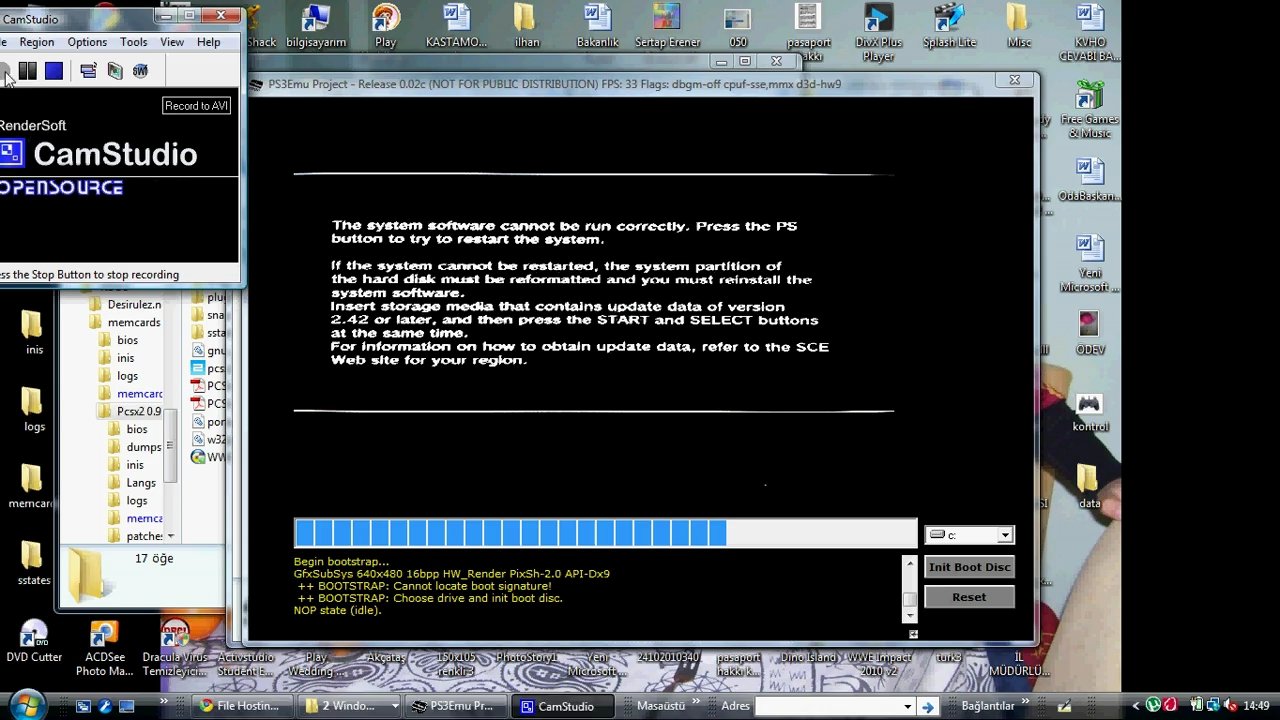Select memcards folder in Explorer tree
The width and height of the screenshot is (1280, 720).
point(125,322)
